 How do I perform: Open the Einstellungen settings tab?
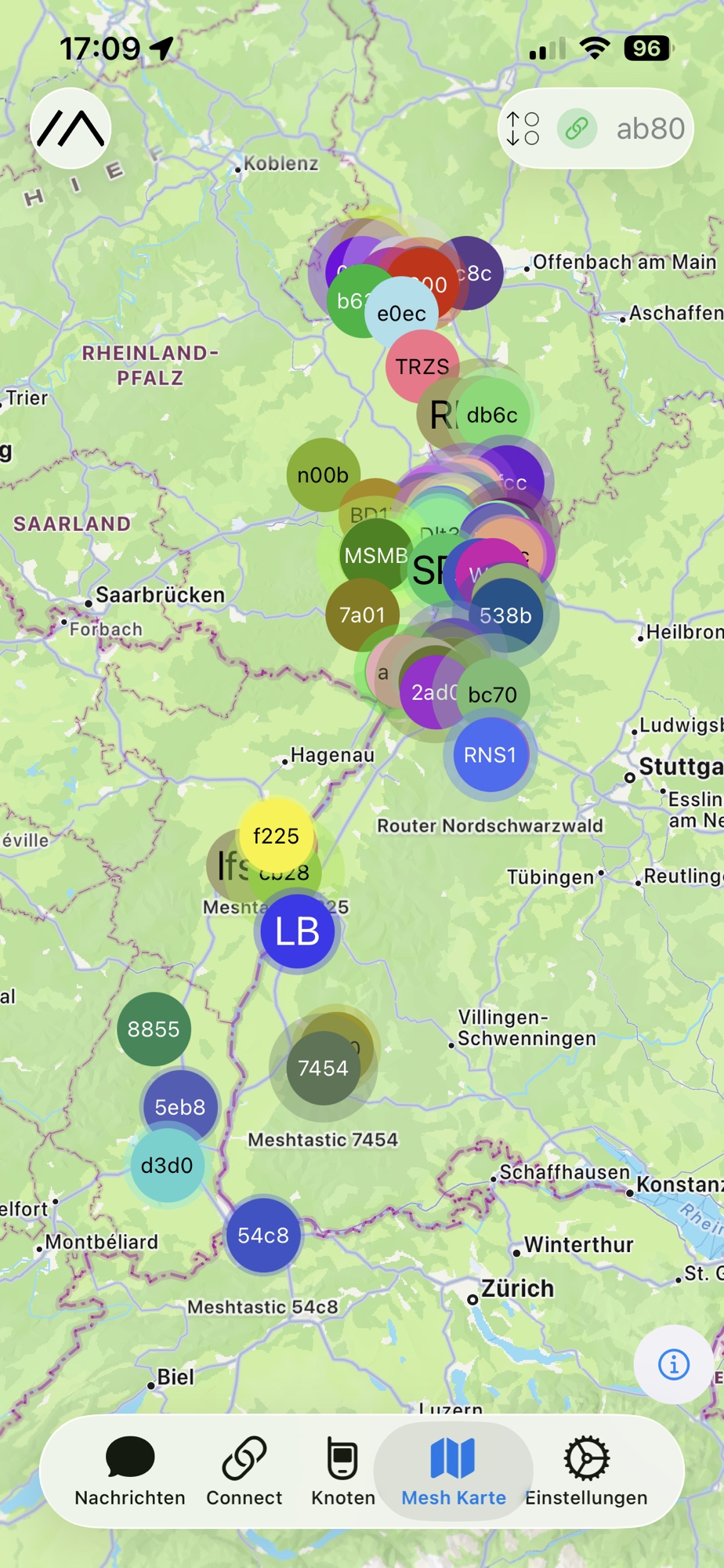tap(586, 1472)
